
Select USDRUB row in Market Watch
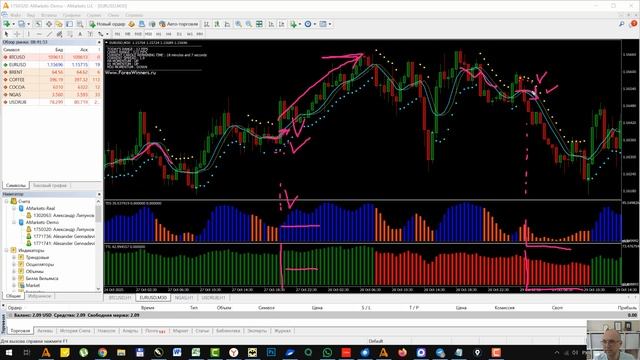pos(52,102)
